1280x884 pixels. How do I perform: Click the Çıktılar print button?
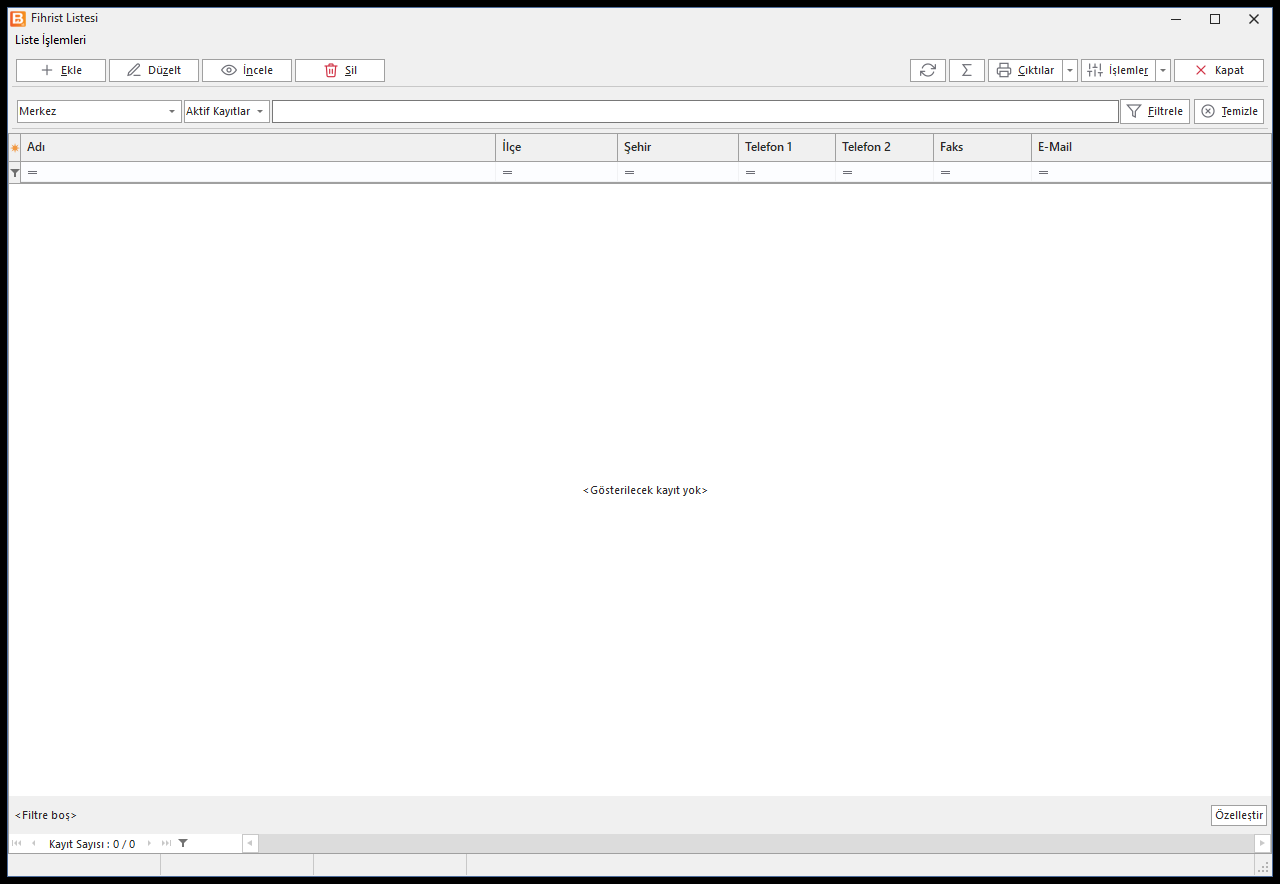[x=1025, y=70]
